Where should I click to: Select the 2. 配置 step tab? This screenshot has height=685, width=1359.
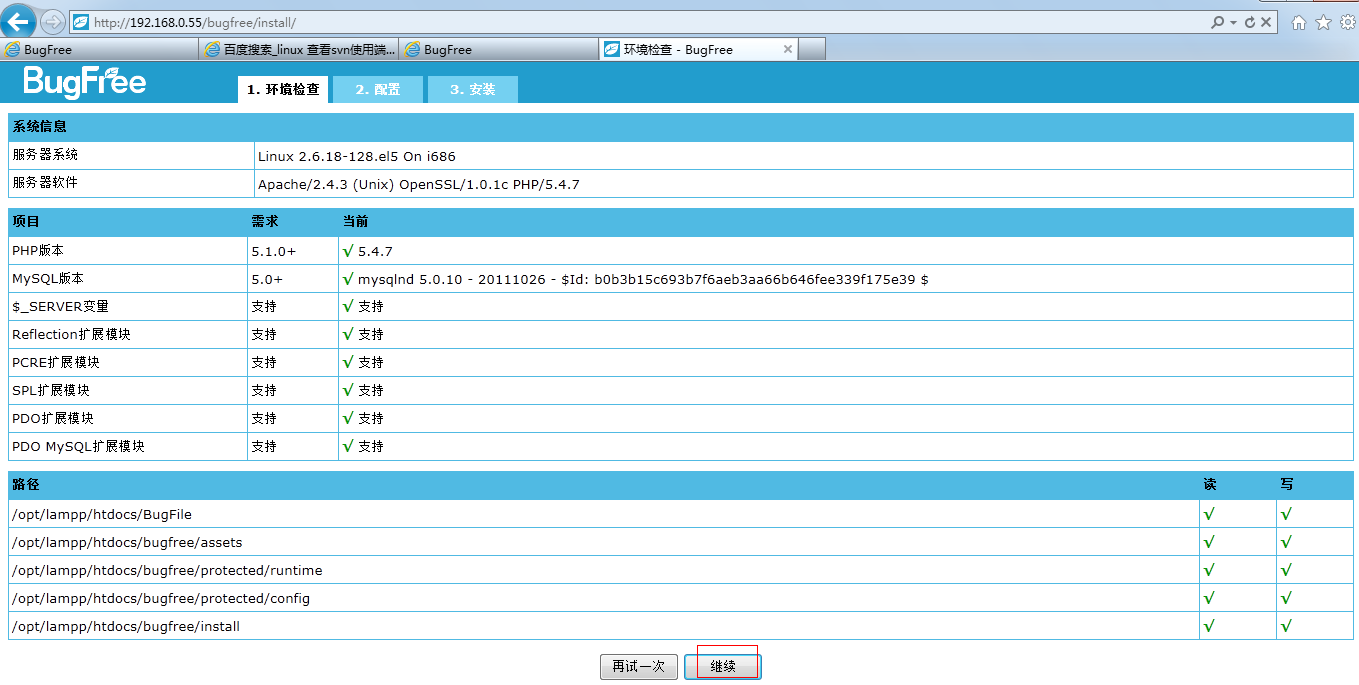[378, 89]
